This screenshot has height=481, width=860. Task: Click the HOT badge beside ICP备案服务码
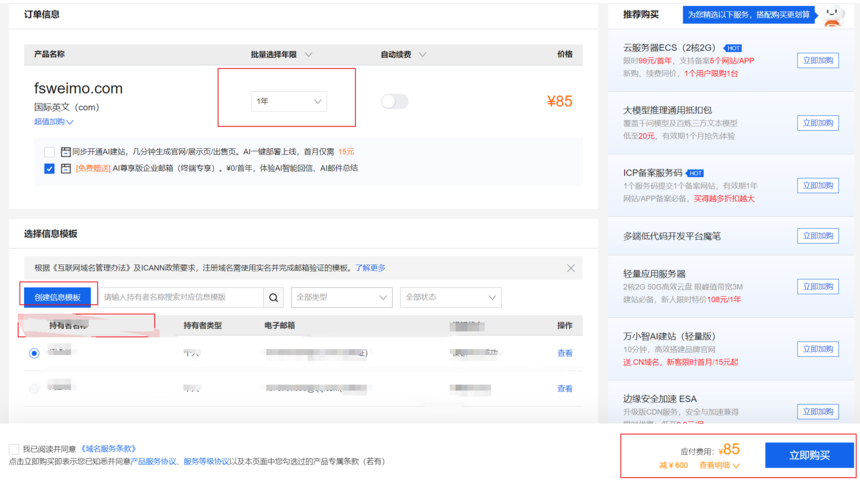pos(695,173)
